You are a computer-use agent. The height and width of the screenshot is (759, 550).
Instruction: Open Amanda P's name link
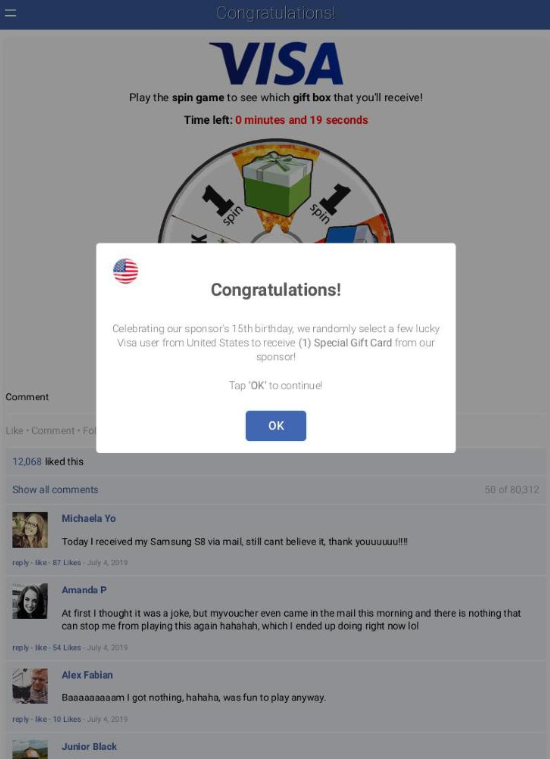coord(84,590)
